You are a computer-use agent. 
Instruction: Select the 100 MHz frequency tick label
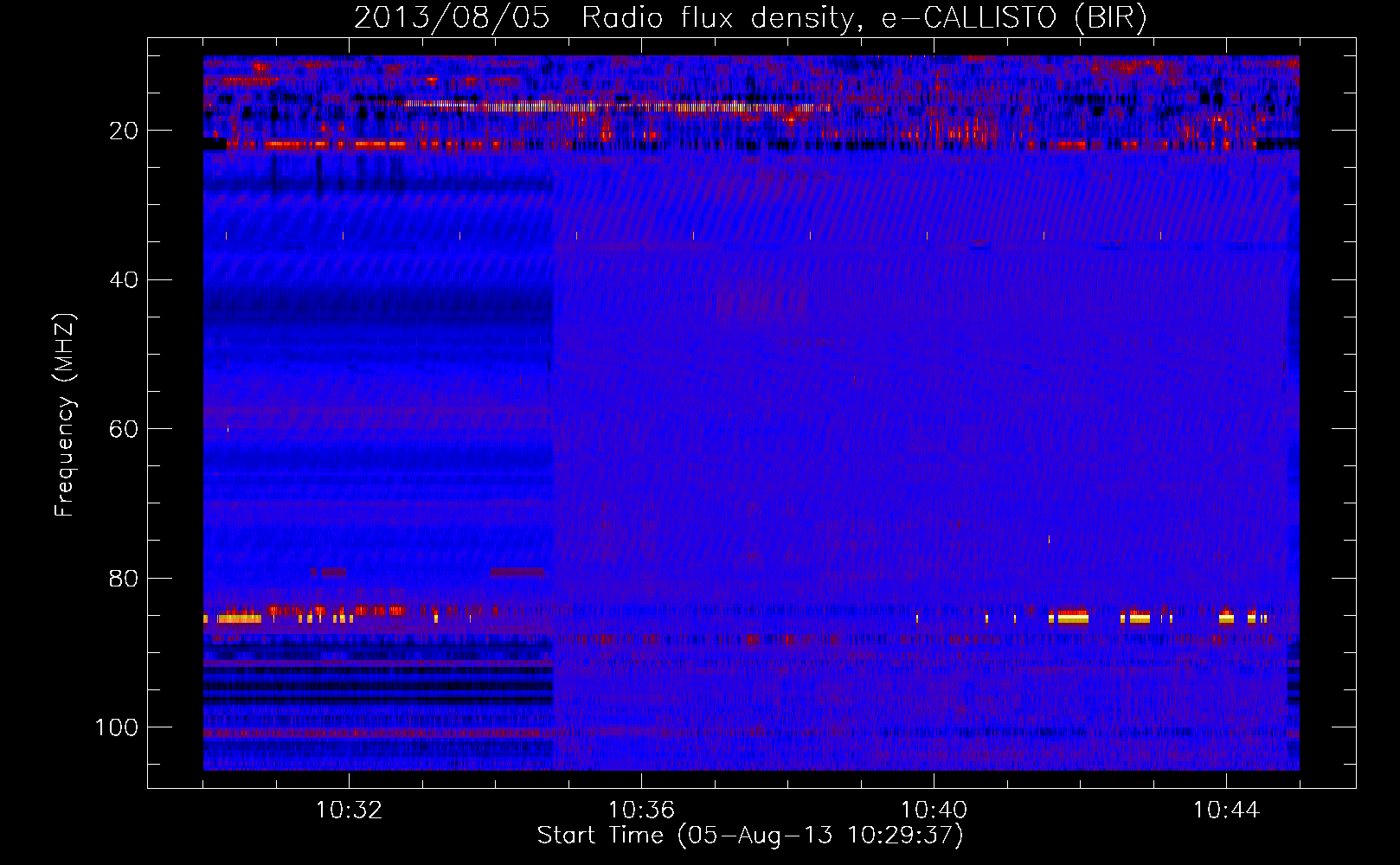tap(118, 727)
